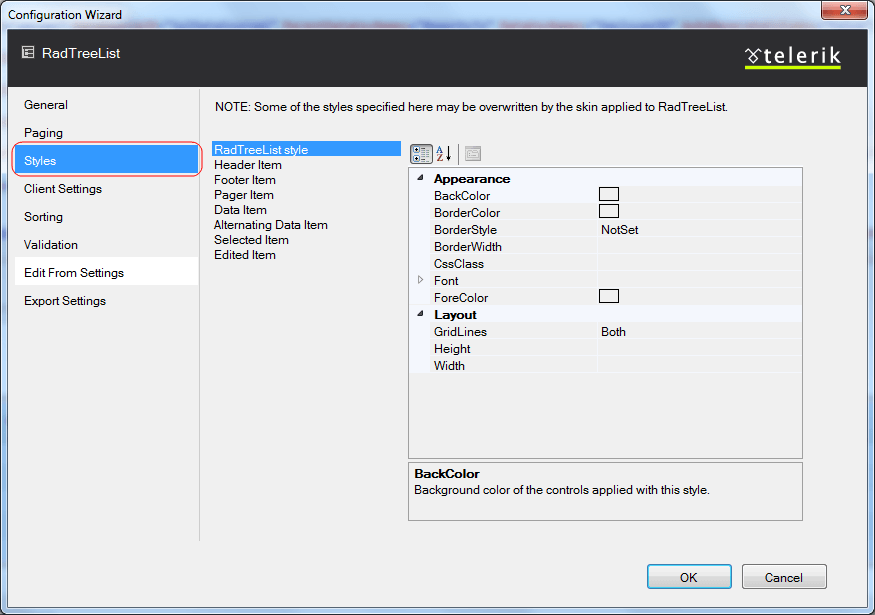Open the Validation tab

[x=106, y=244]
